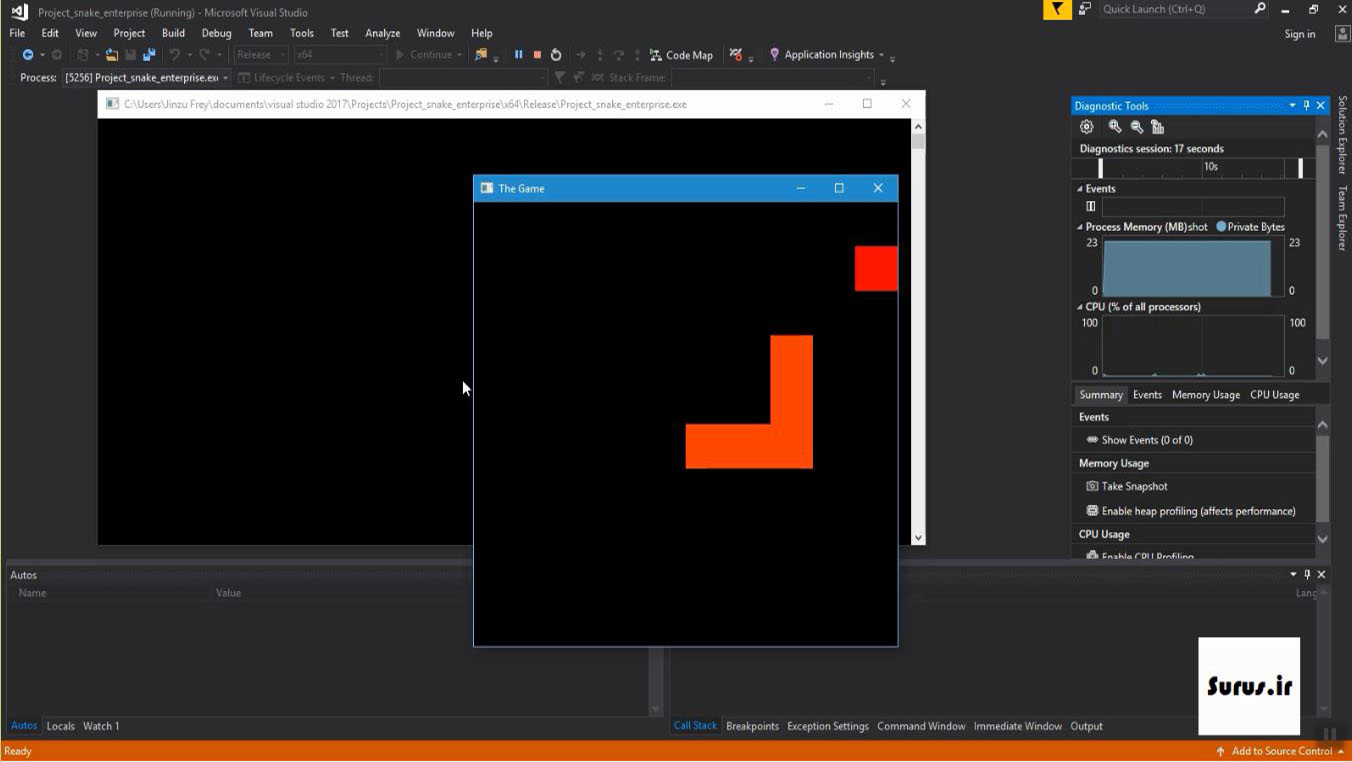This screenshot has height=762, width=1352.
Task: Open the File menu
Action: coord(17,33)
